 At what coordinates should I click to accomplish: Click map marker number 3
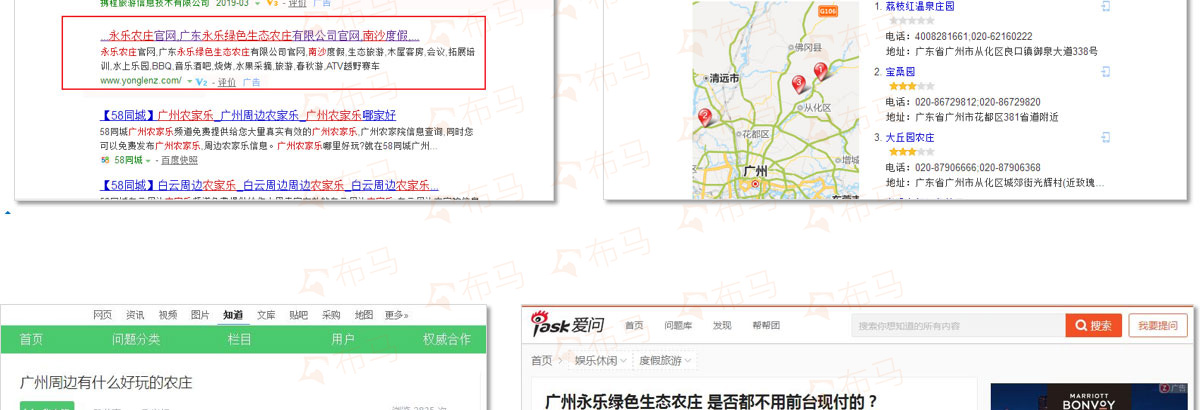(798, 84)
